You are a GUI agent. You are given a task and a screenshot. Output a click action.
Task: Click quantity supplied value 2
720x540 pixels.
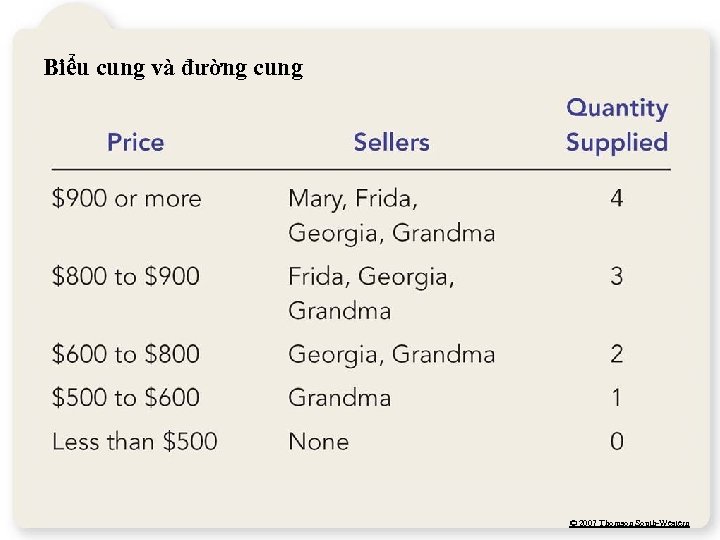616,354
